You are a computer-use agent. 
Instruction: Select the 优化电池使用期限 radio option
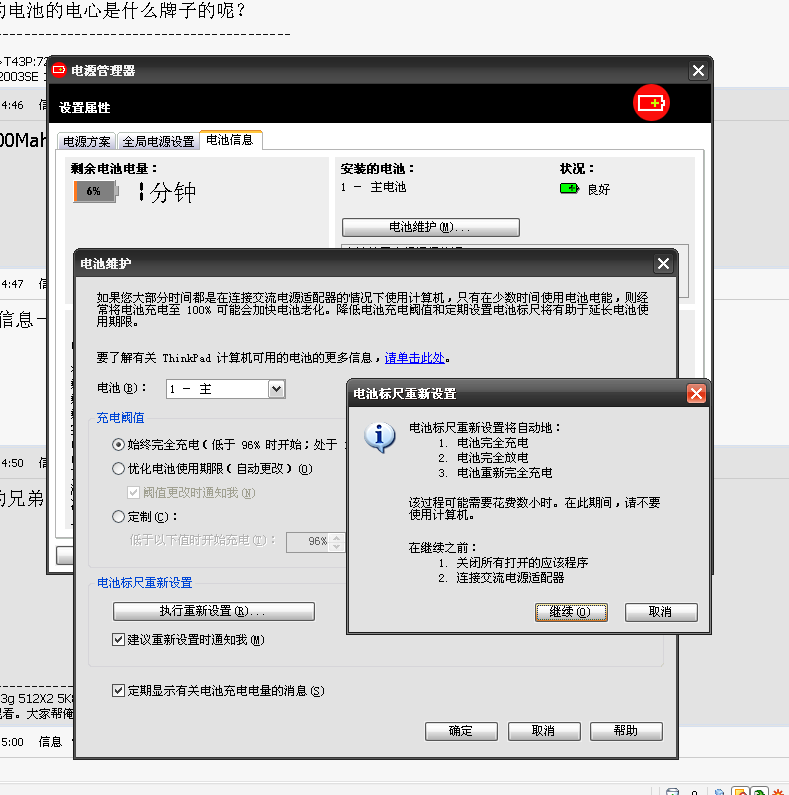tap(120, 468)
